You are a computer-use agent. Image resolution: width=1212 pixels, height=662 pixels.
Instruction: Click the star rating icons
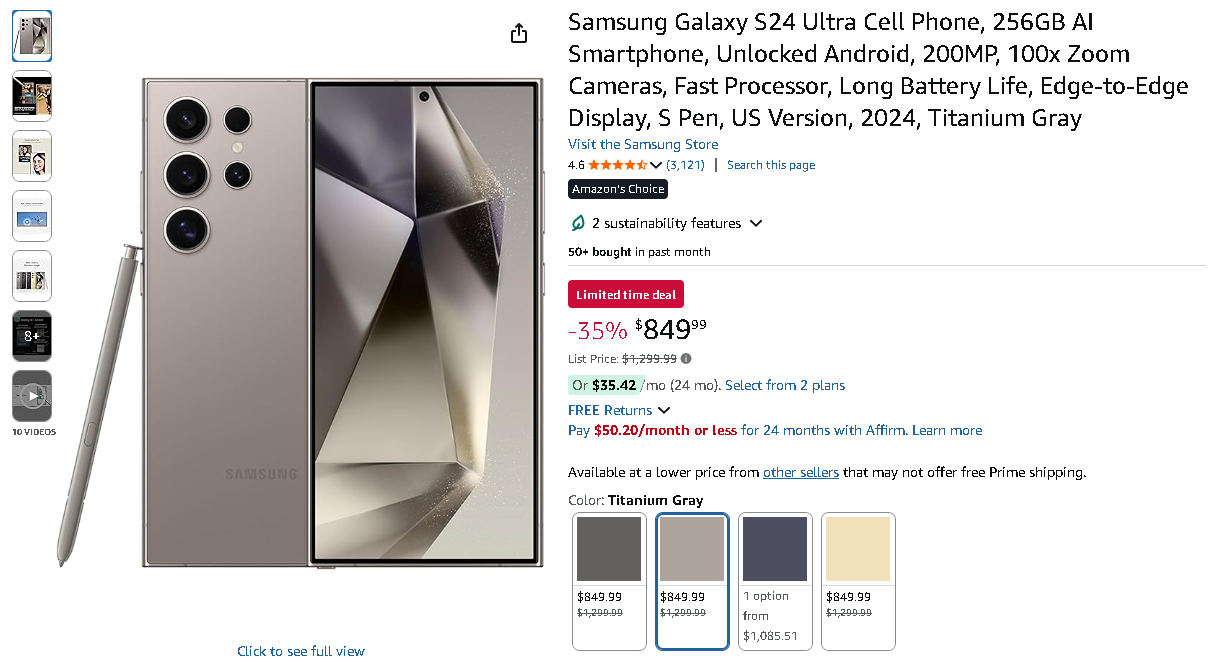pos(617,165)
